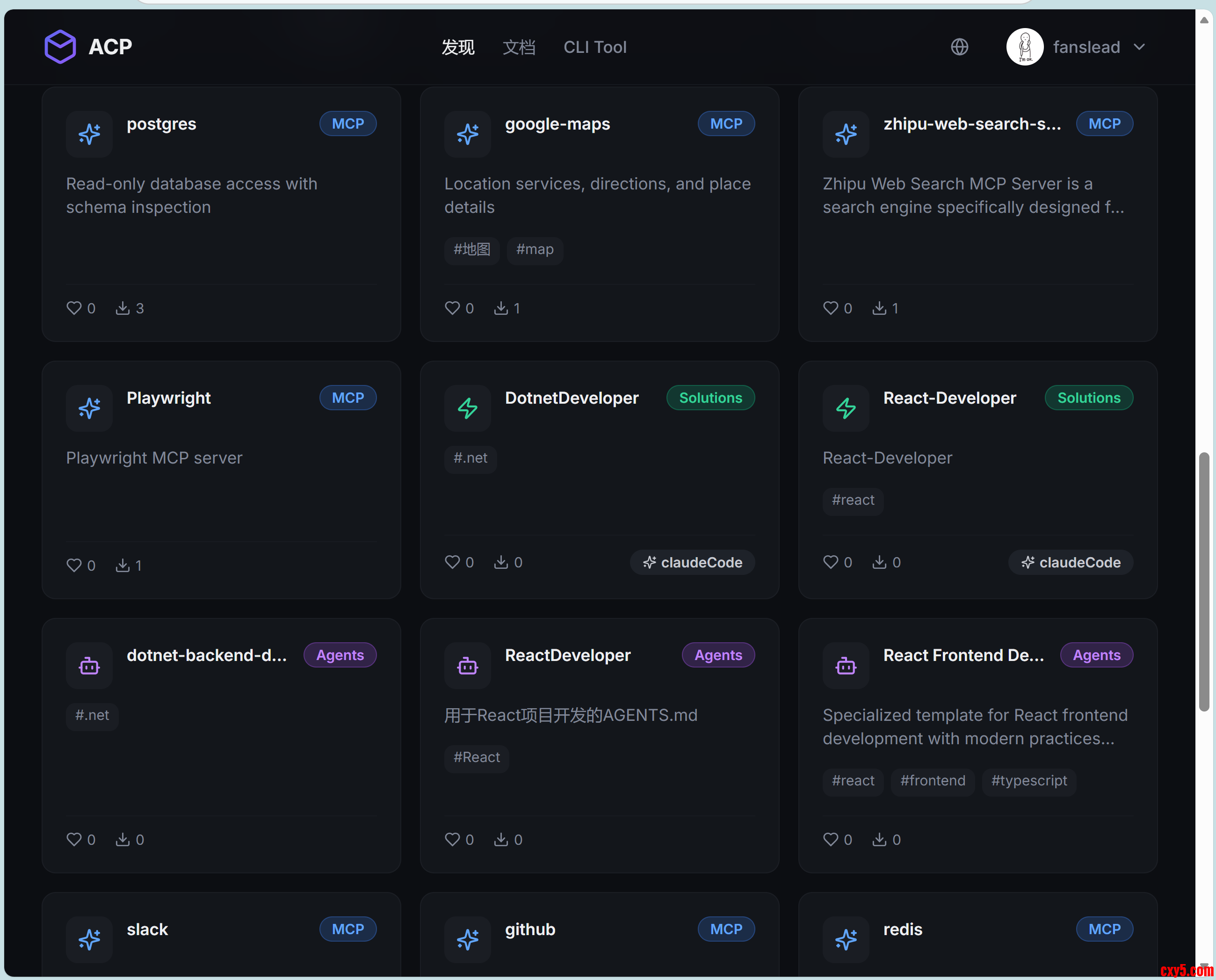Click the ReactDeveloper robot agent icon
Viewport: 1216px width, 980px height.
tap(467, 666)
